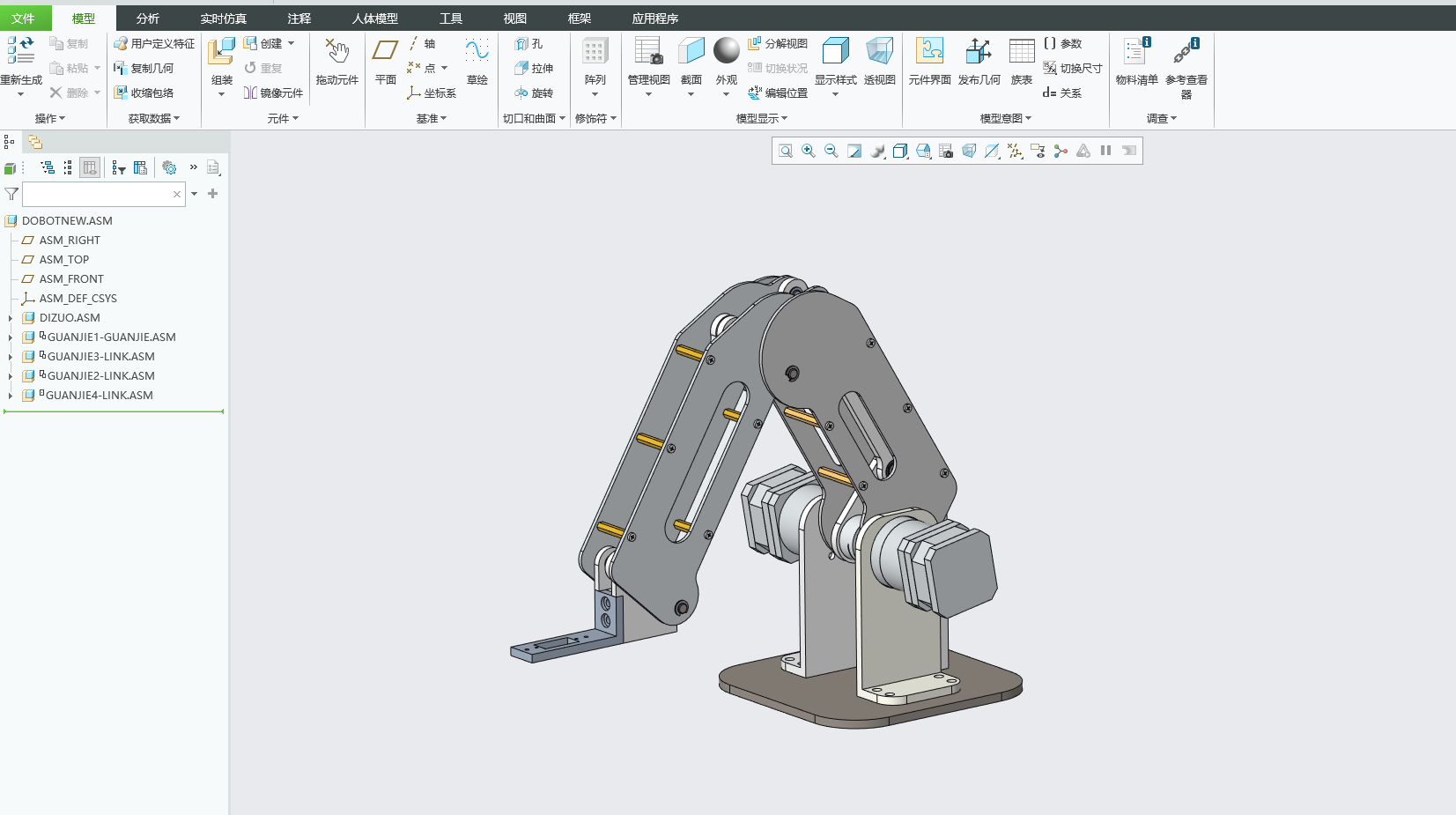This screenshot has height=815, width=1456.
Task: Click the 组装 (Assemble) icon
Action: coord(221,51)
